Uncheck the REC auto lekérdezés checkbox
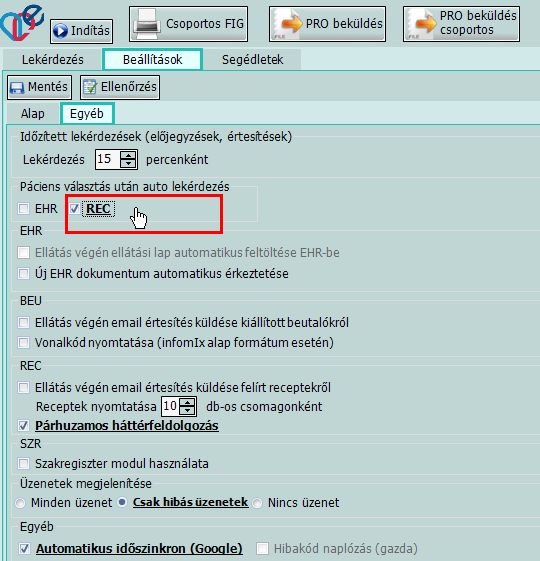540x561 pixels. (74, 209)
